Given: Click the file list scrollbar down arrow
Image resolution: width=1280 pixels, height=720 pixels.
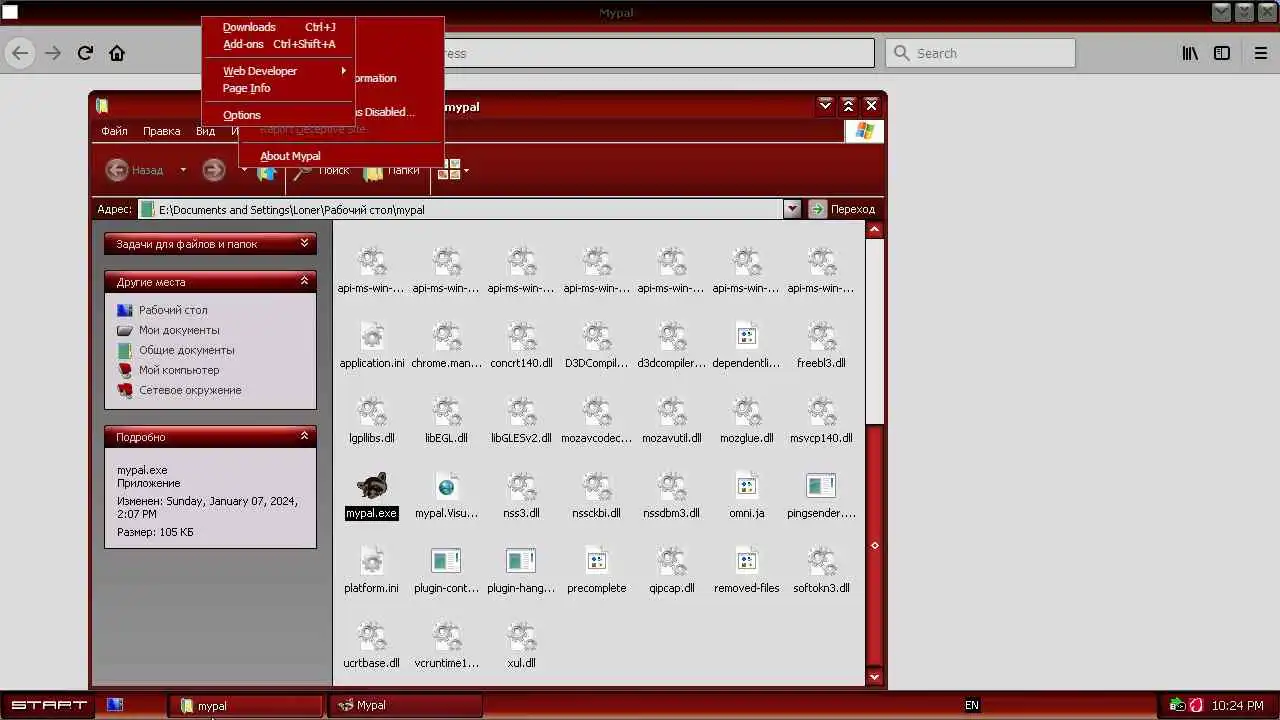Looking at the screenshot, I should click(875, 677).
